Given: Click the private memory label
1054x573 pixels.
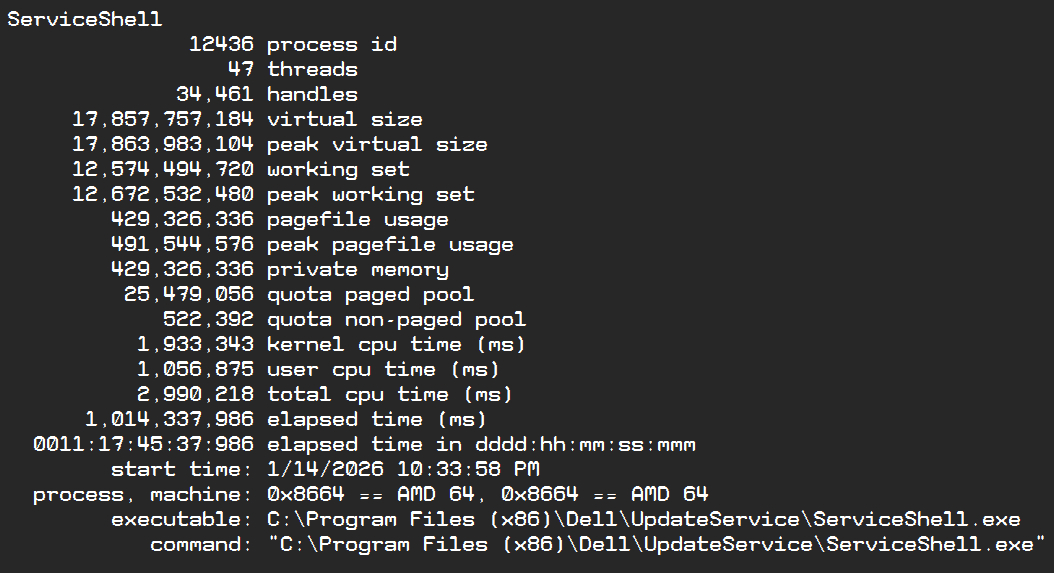Looking at the screenshot, I should tap(357, 269).
